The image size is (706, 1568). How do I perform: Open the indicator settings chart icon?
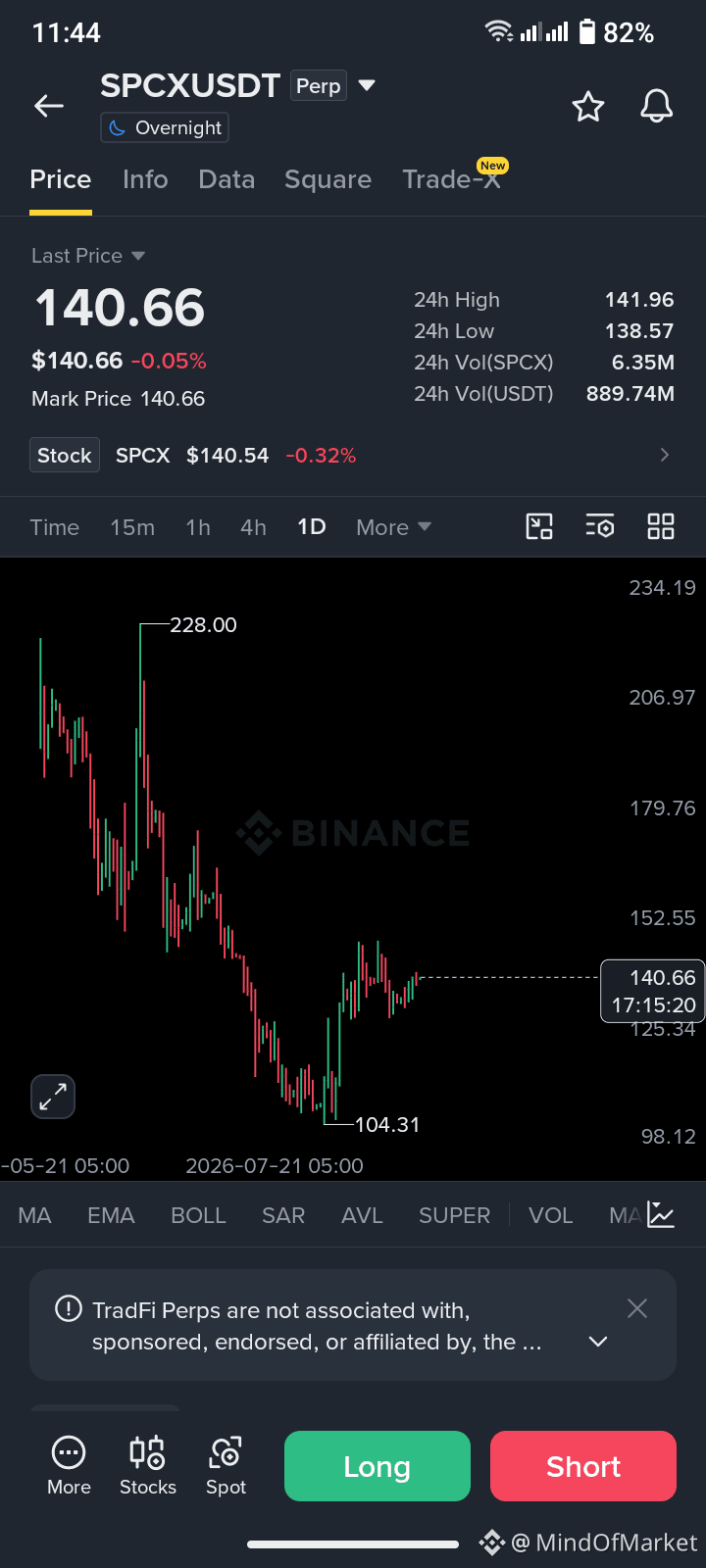click(x=661, y=1215)
